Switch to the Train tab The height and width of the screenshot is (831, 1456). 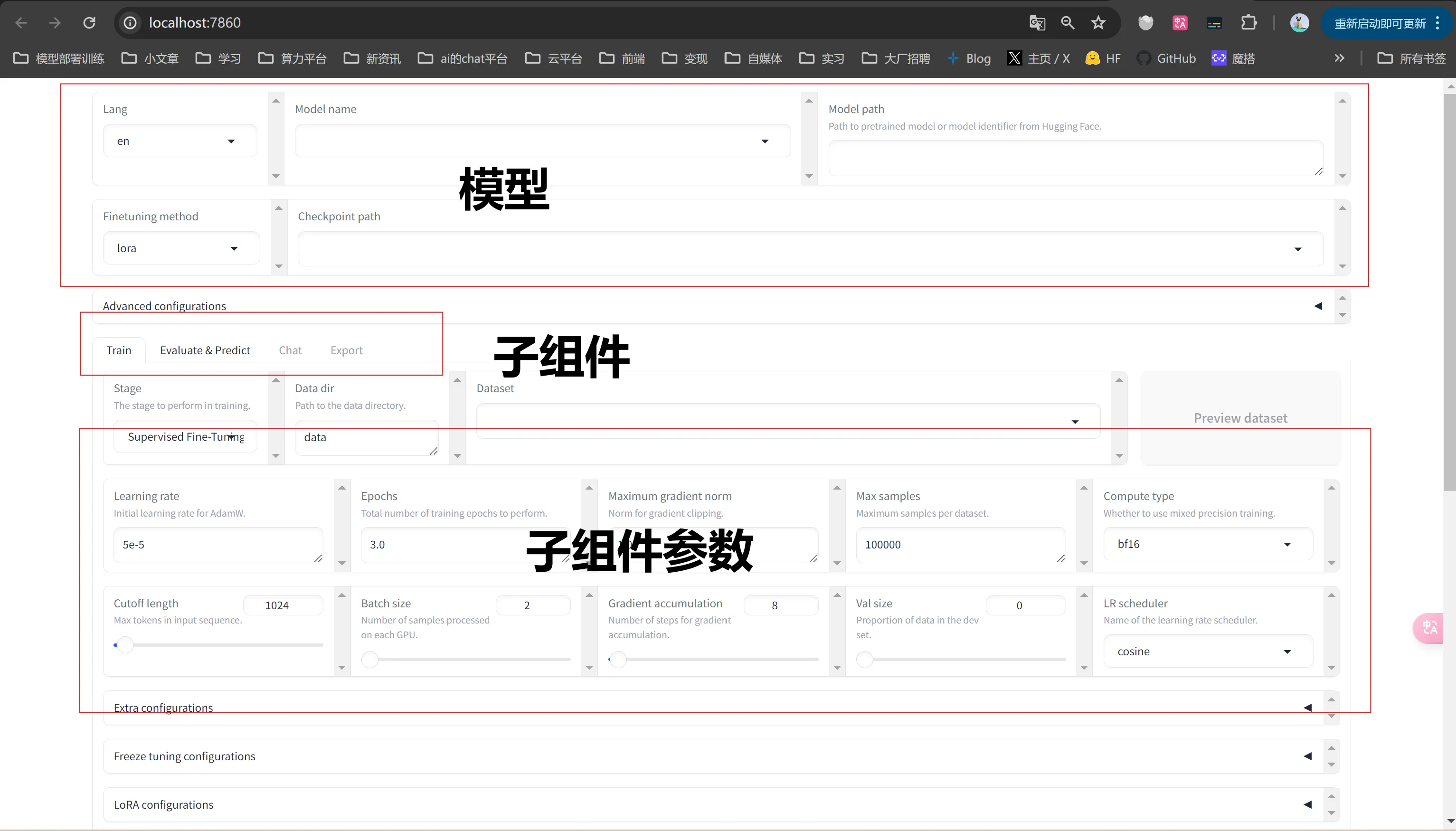point(119,350)
